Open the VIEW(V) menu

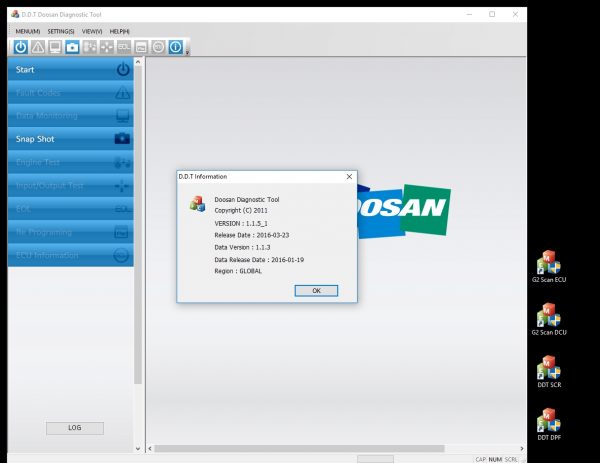(x=92, y=31)
